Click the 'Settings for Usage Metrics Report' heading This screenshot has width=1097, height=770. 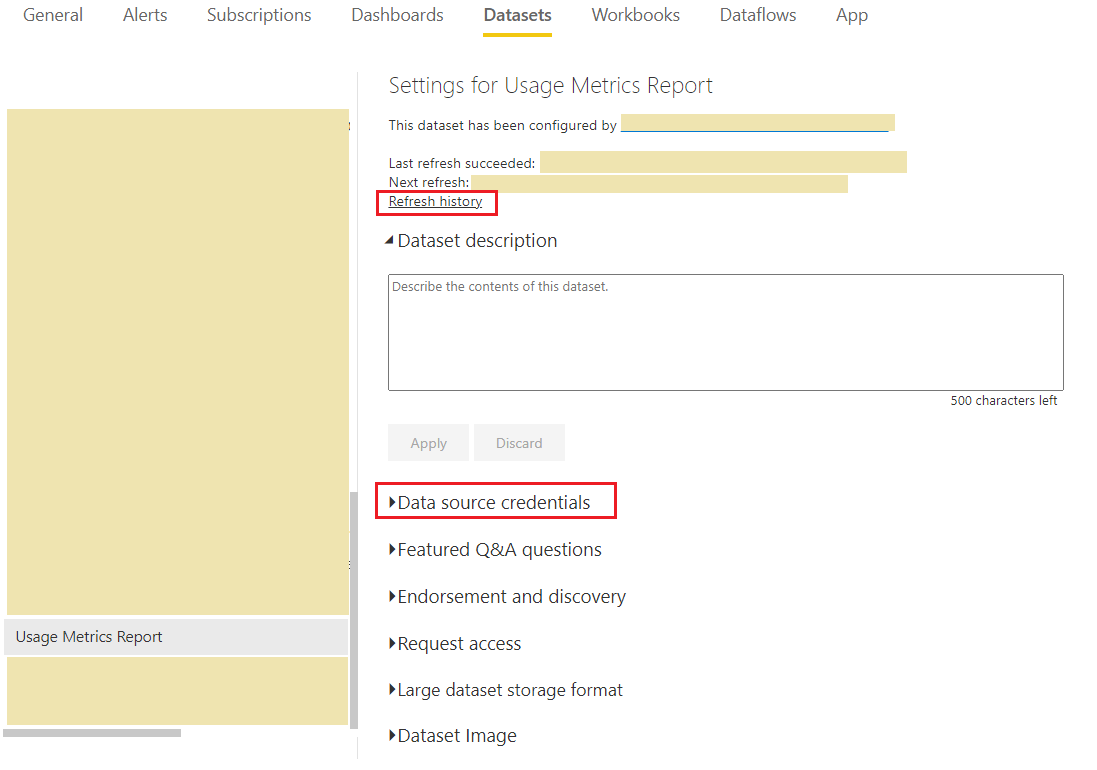click(551, 85)
